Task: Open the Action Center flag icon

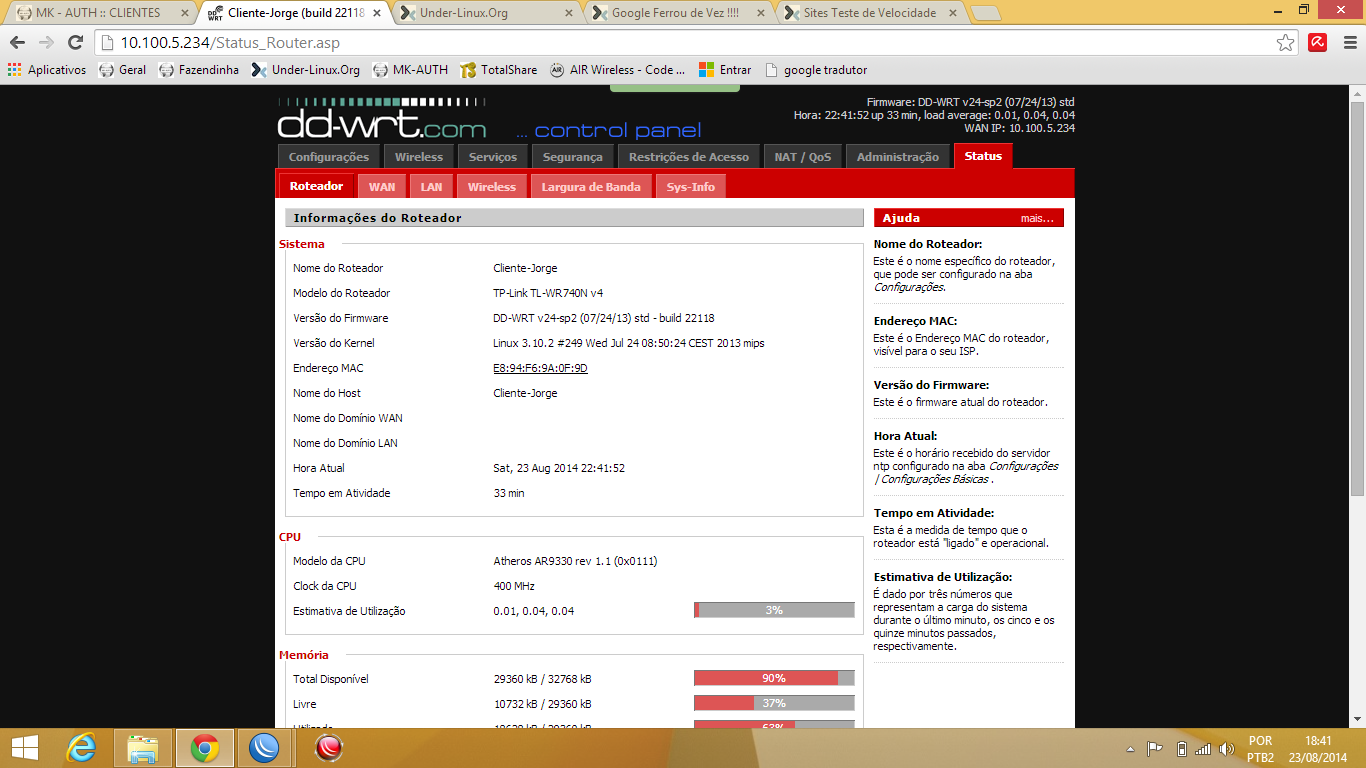Action: 1154,749
